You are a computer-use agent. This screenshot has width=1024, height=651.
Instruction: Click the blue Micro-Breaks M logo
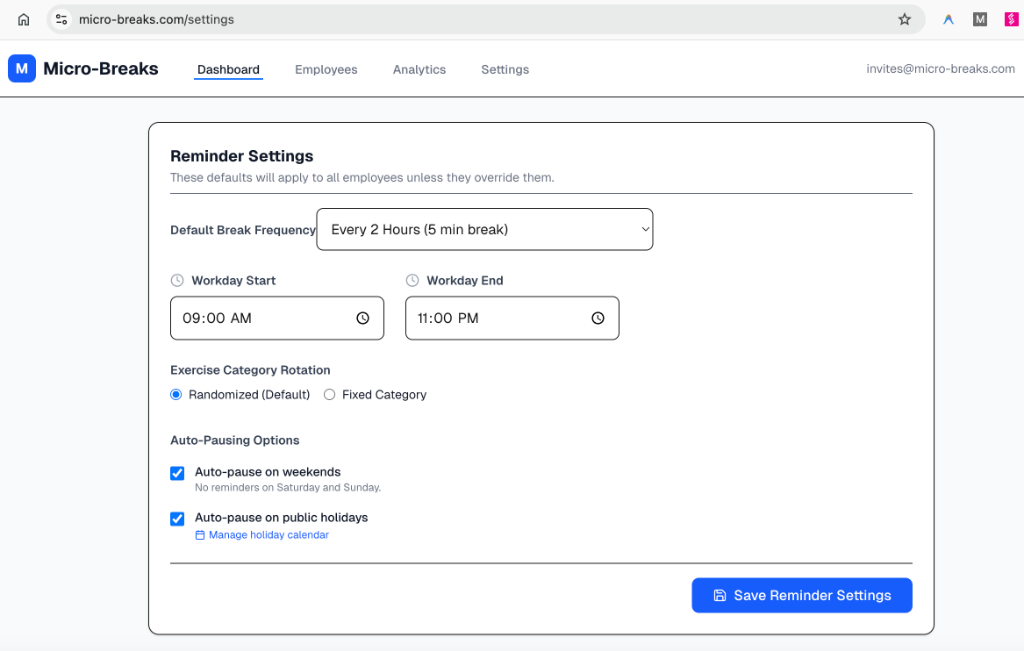coord(22,69)
